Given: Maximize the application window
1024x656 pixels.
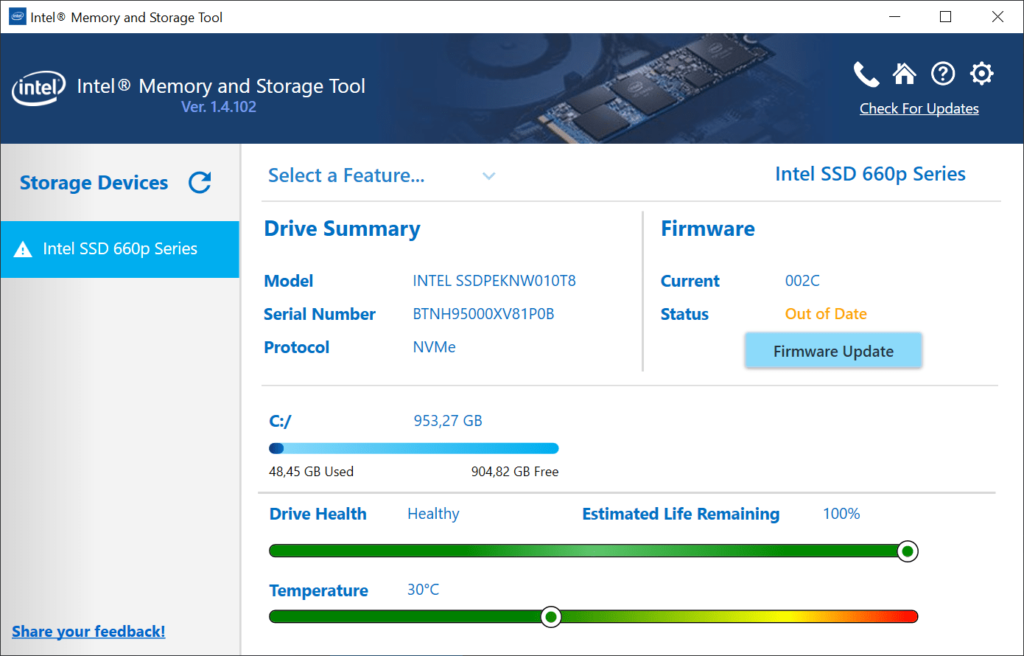Looking at the screenshot, I should click(945, 16).
